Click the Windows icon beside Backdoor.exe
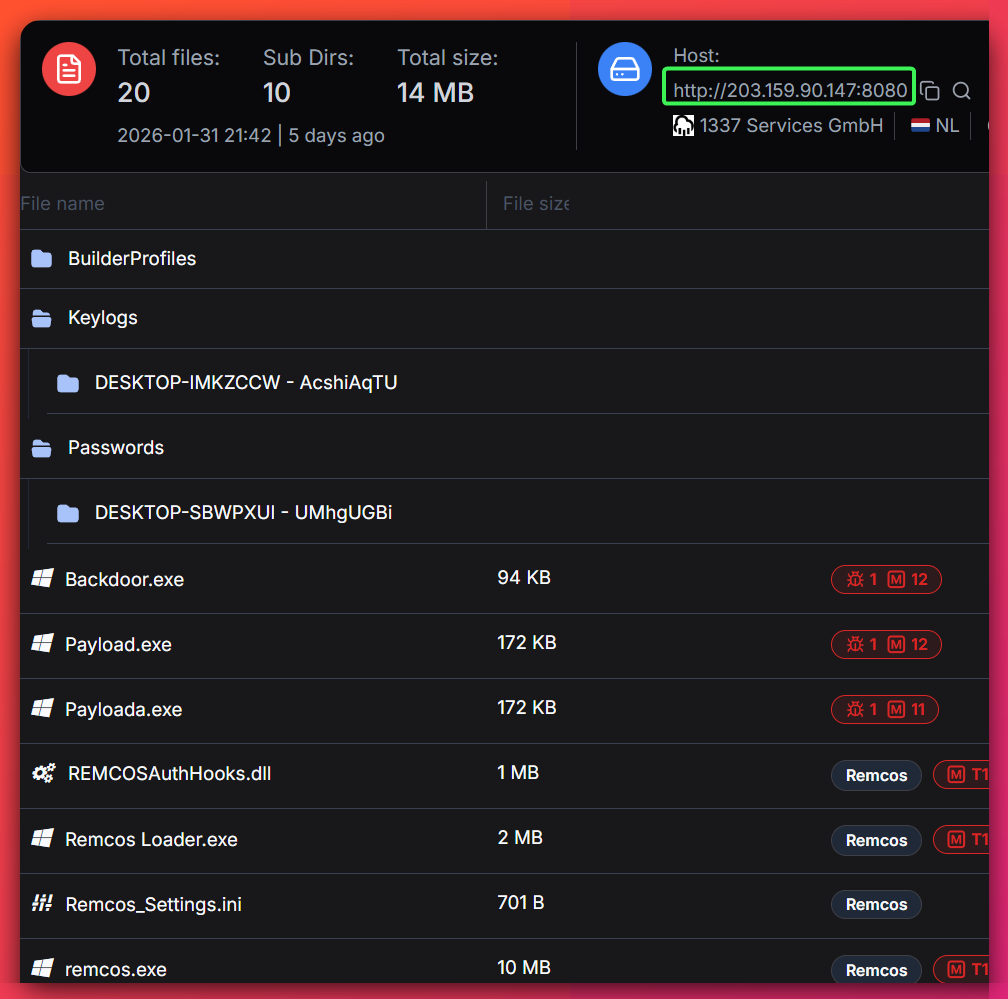Image resolution: width=1008 pixels, height=999 pixels. (x=42, y=579)
